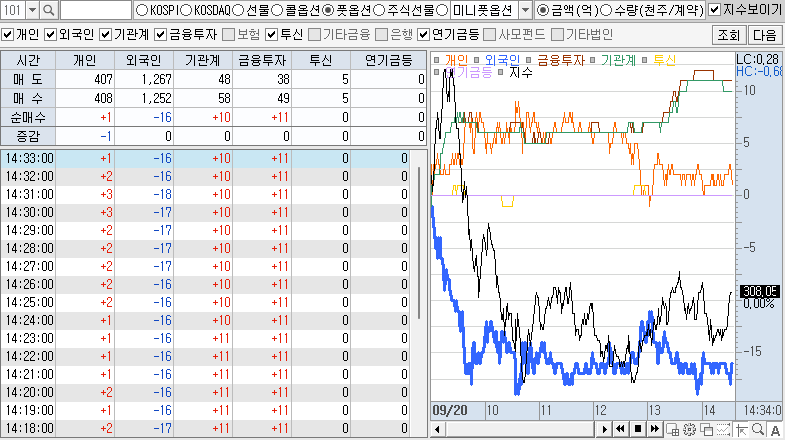Click the dotted line chart icon in toolbar

coord(723,430)
